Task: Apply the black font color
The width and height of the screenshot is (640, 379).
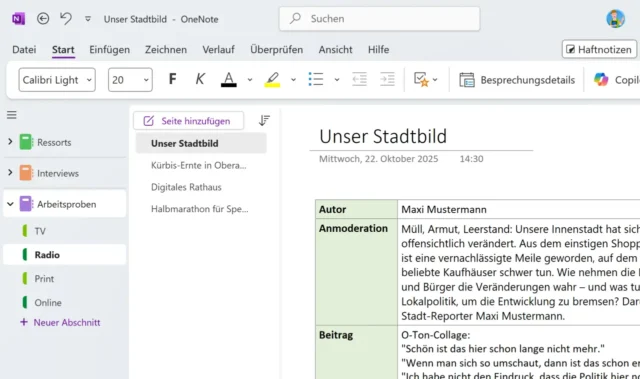Action: pos(229,79)
